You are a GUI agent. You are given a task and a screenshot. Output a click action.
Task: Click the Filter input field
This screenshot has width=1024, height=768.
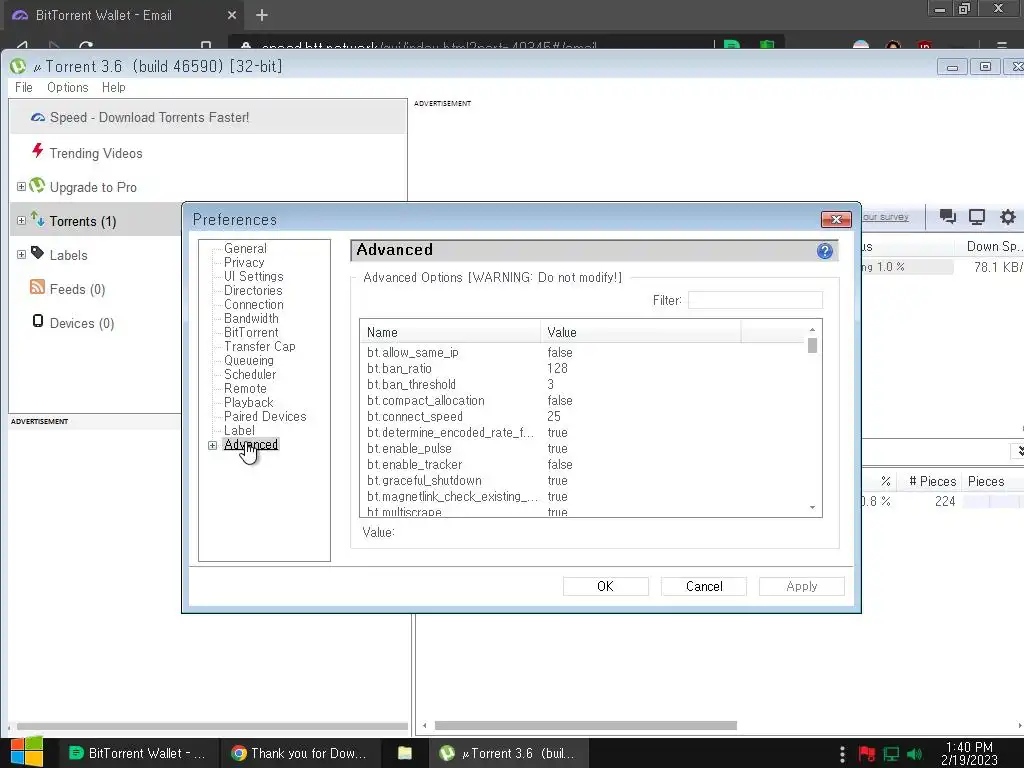[755, 300]
